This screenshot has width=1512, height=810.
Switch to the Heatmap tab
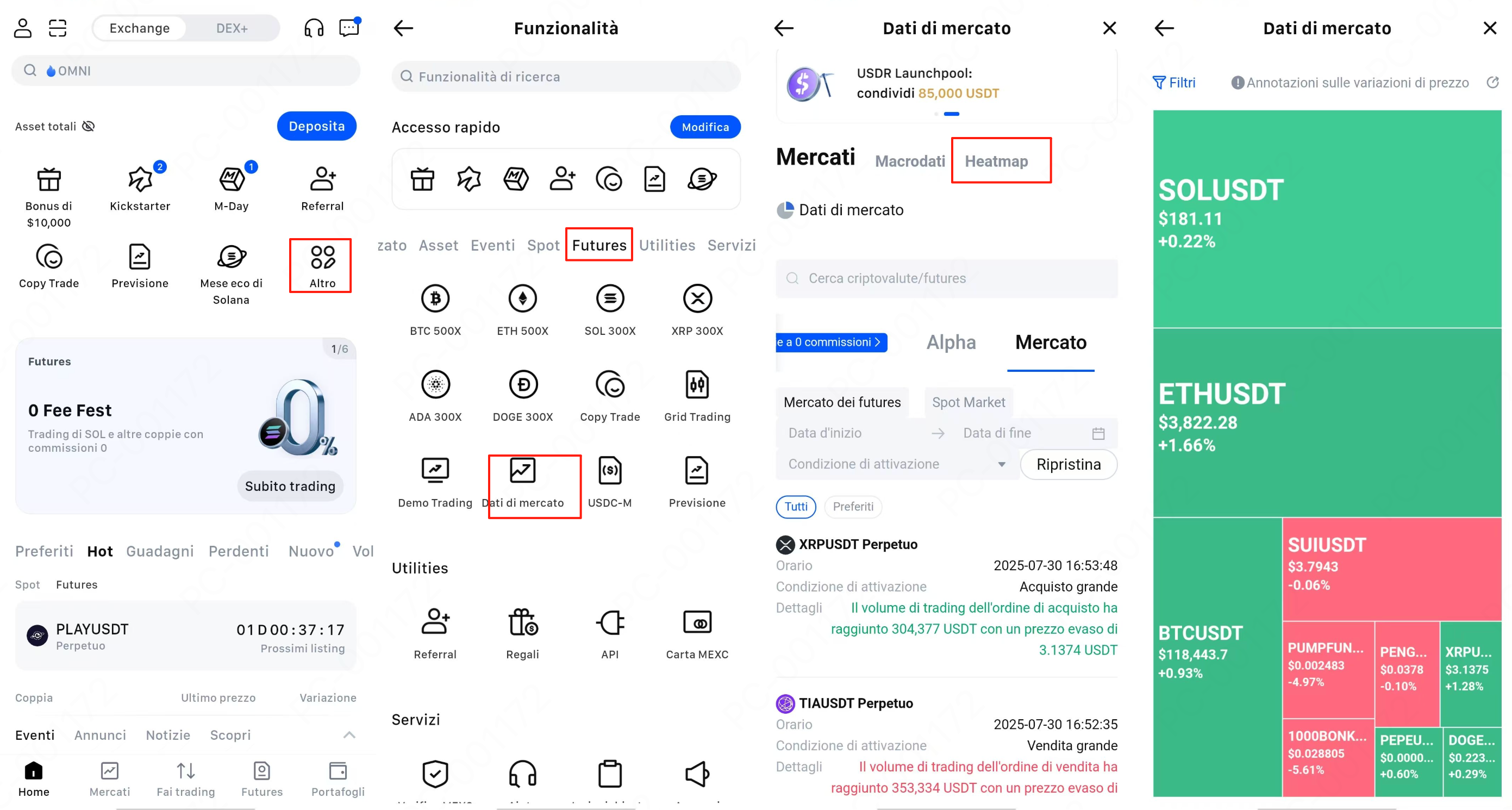click(x=996, y=161)
